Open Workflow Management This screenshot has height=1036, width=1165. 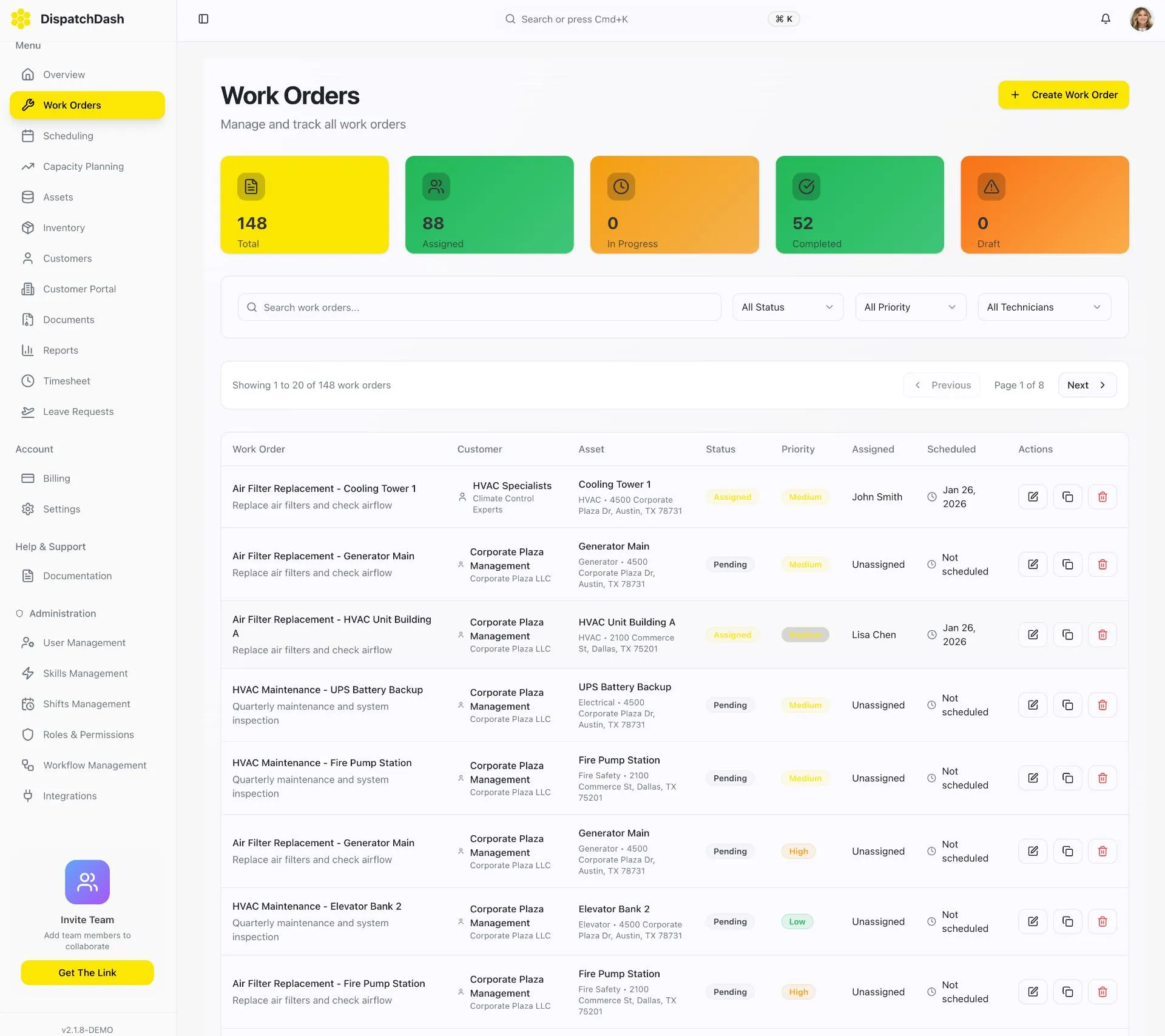(x=87, y=765)
